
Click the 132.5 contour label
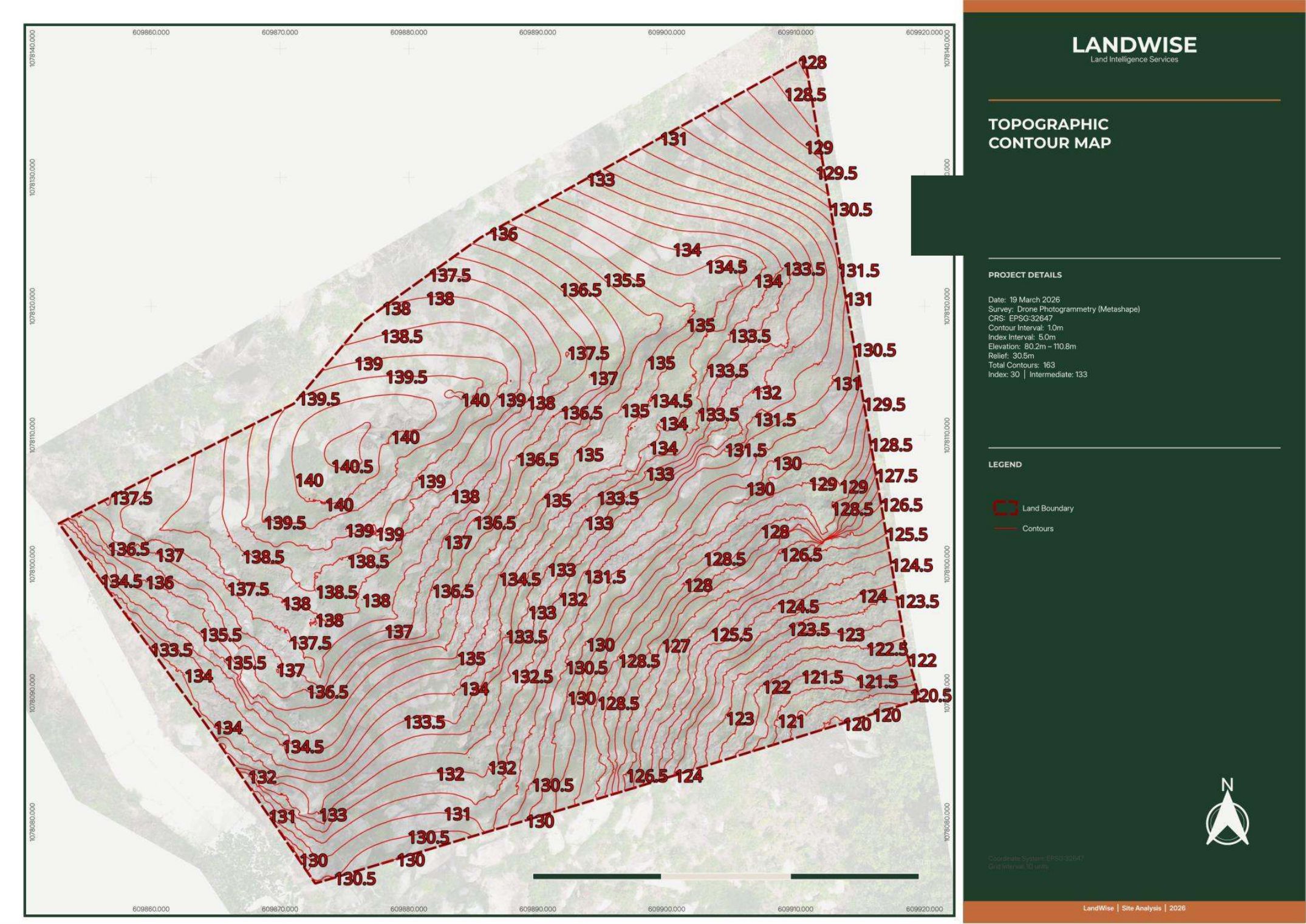click(x=532, y=676)
